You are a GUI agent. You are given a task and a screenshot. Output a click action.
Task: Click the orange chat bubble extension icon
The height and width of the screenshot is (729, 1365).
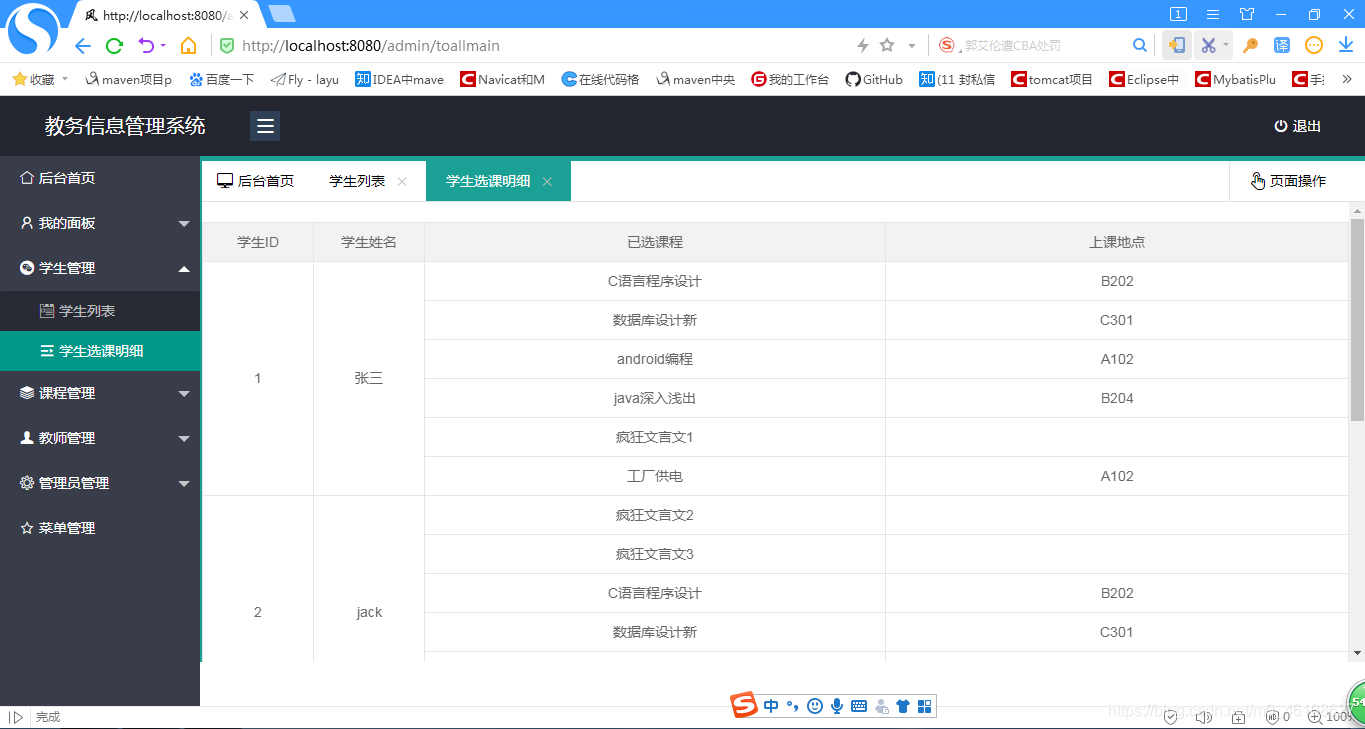[1314, 45]
